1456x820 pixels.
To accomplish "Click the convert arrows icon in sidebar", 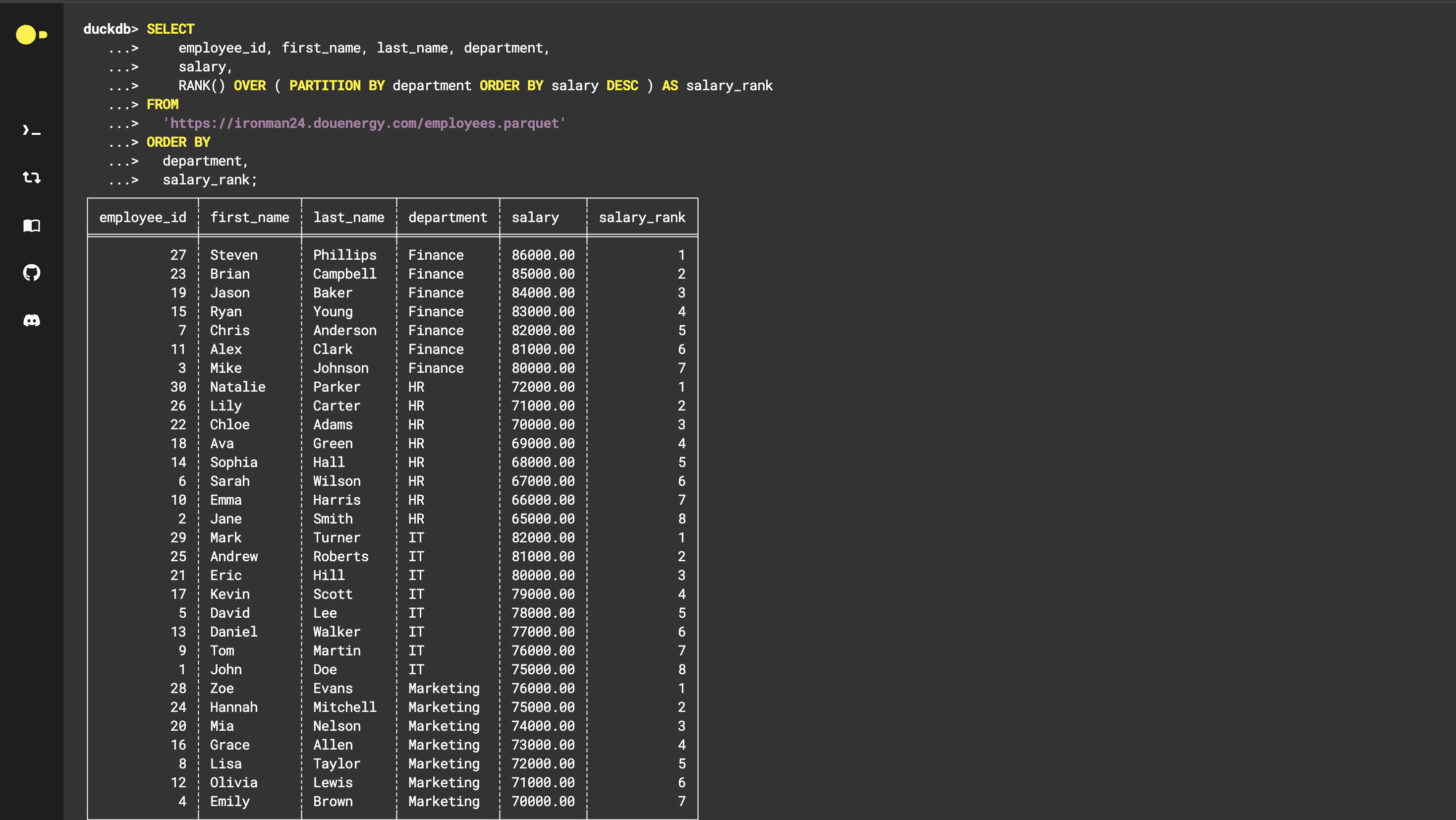I will click(x=31, y=177).
